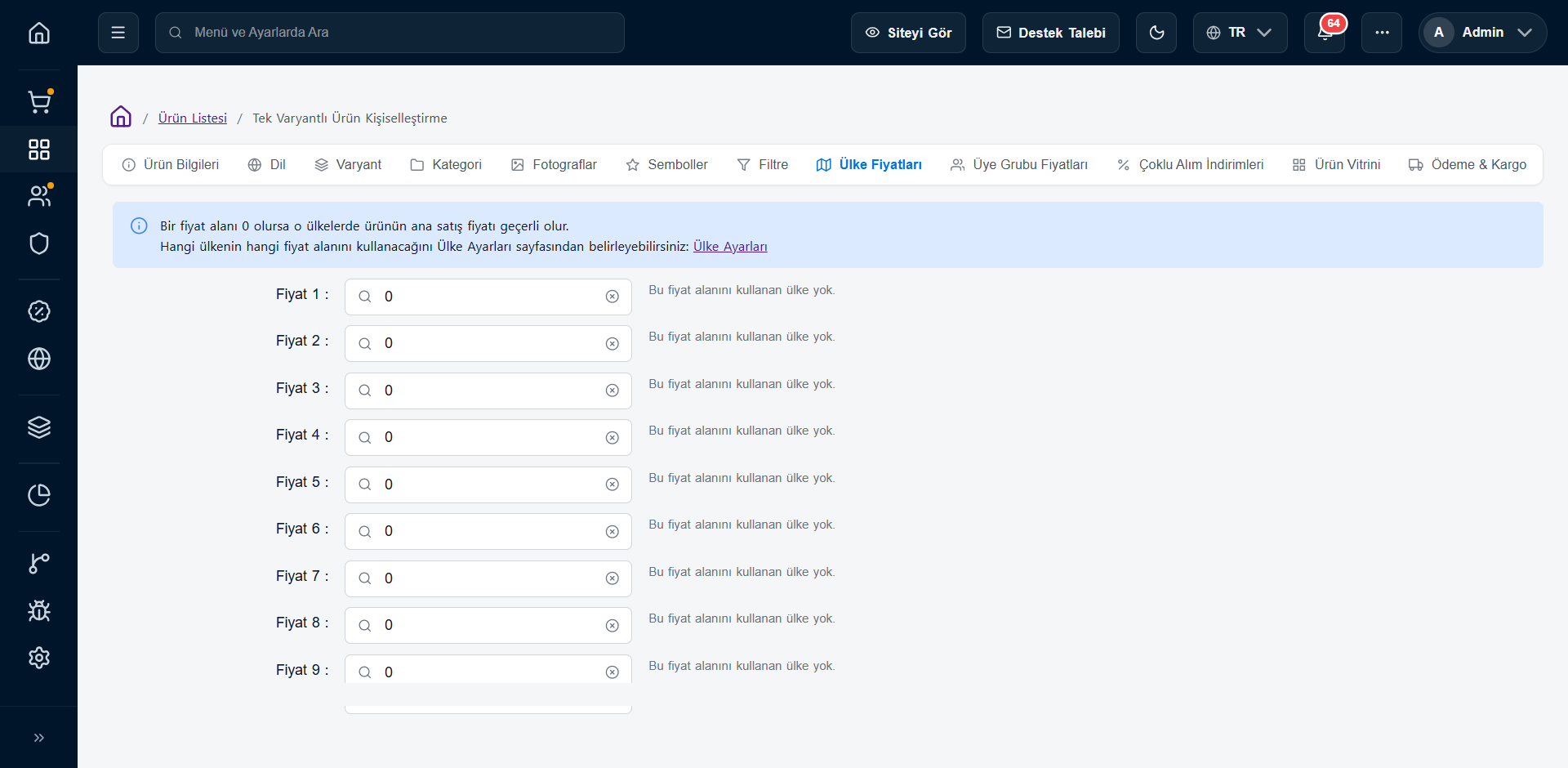This screenshot has width=1568, height=768.
Task: Switch to the Fotograflar tab
Action: pyautogui.click(x=554, y=164)
